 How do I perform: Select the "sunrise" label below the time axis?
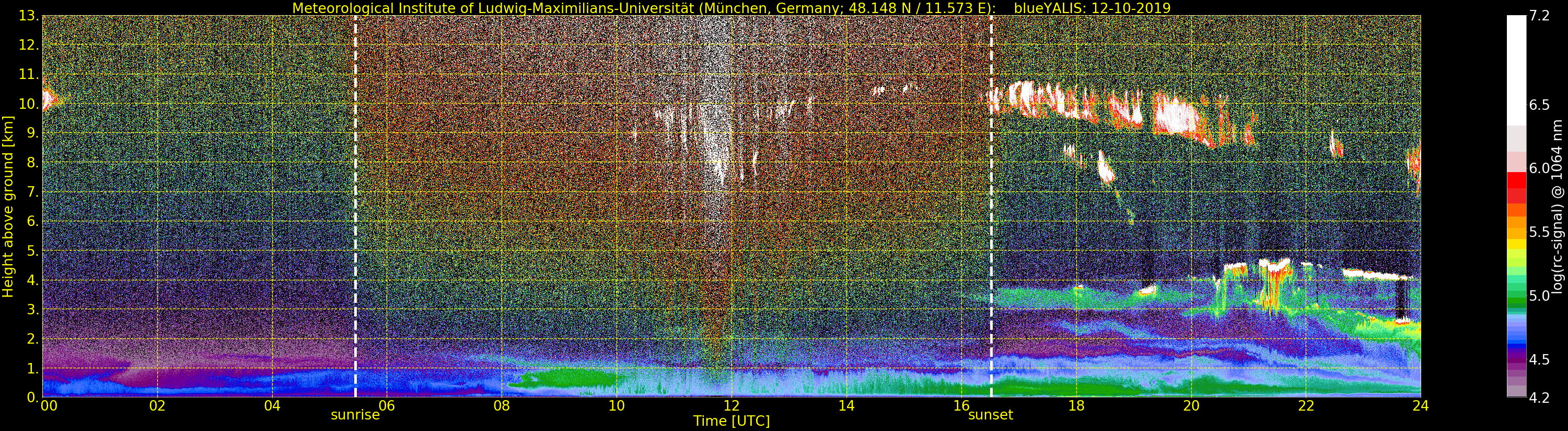click(355, 415)
